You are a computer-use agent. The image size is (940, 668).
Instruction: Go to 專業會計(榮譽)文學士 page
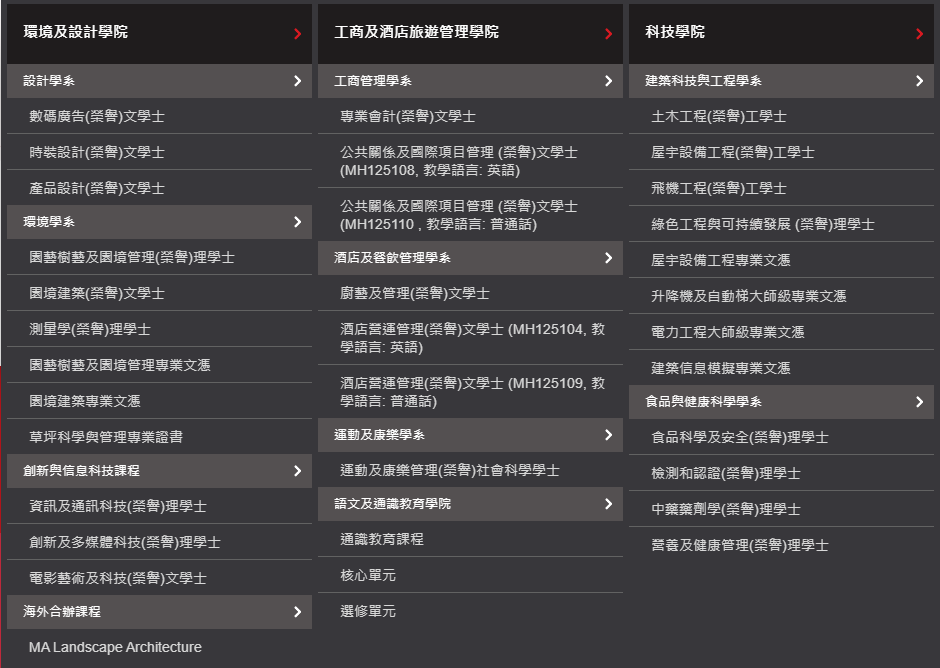[x=407, y=117]
